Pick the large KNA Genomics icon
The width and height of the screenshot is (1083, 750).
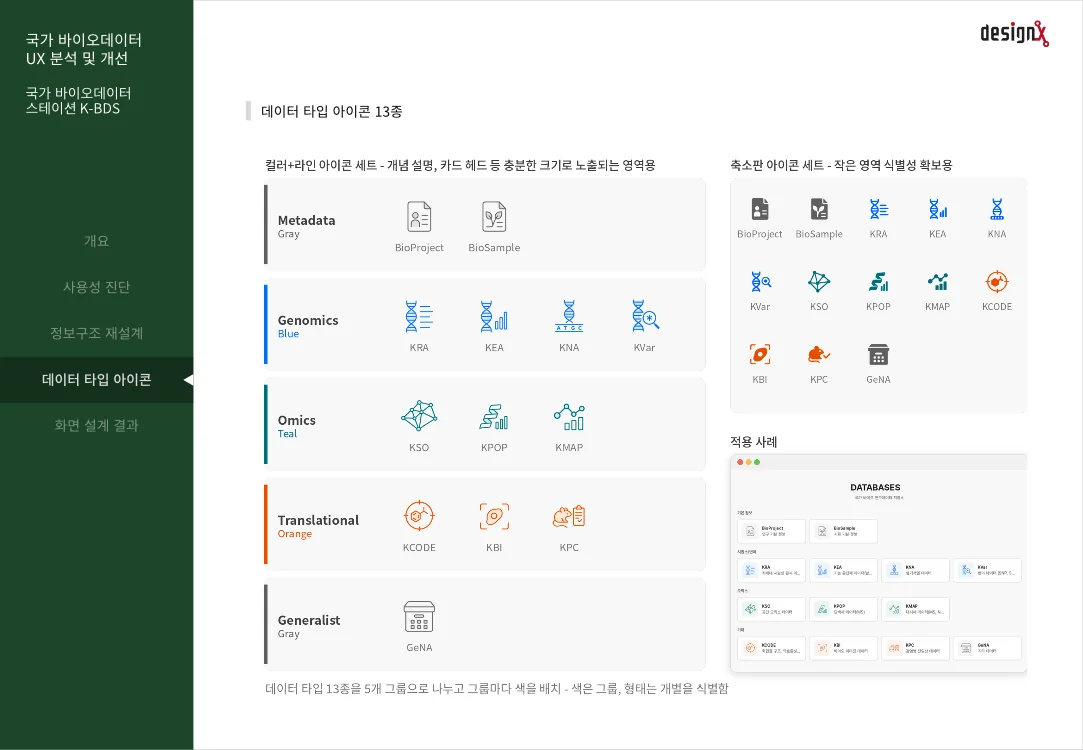click(569, 316)
